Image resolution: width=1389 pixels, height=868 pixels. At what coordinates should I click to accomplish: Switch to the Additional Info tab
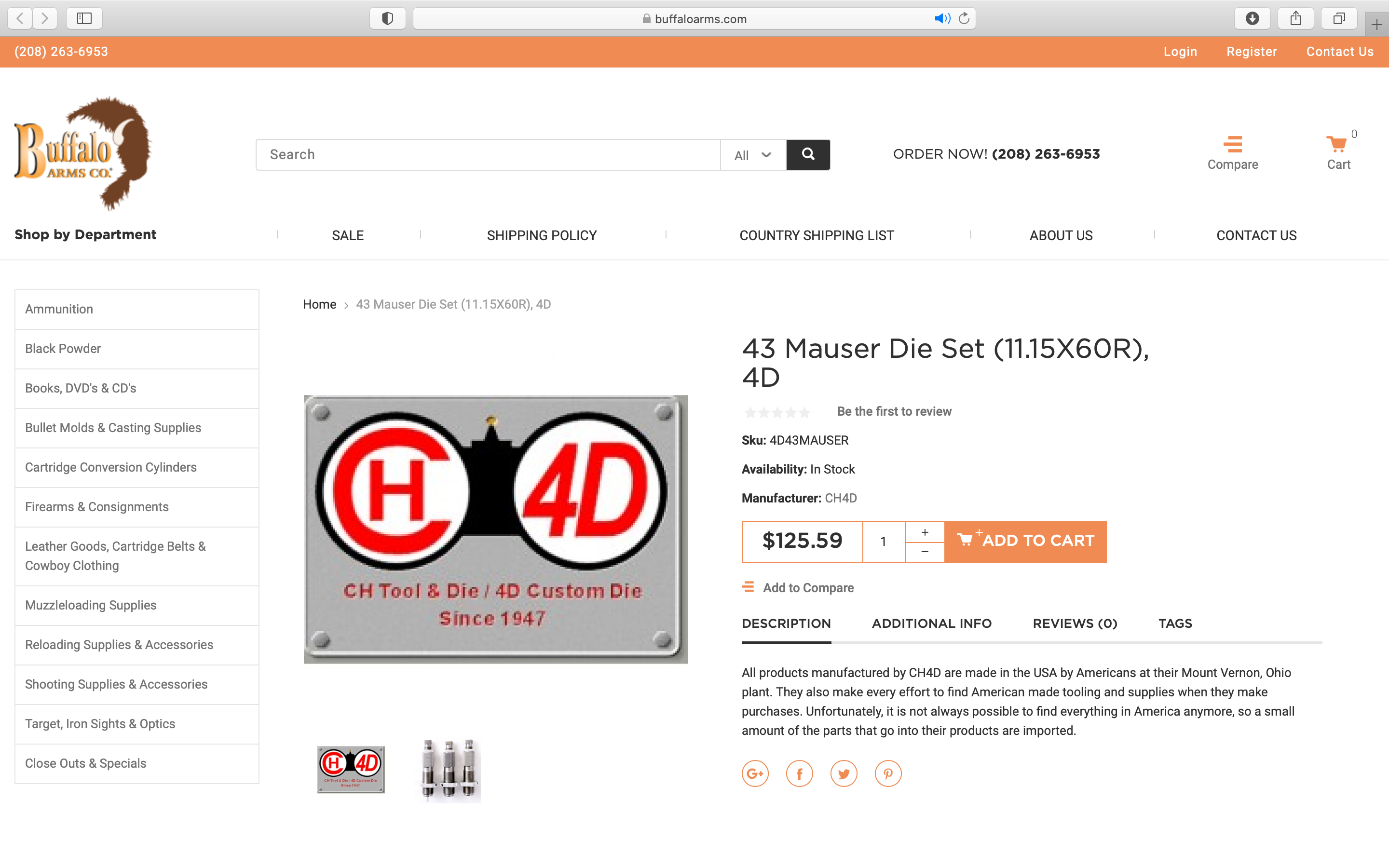pyautogui.click(x=932, y=624)
